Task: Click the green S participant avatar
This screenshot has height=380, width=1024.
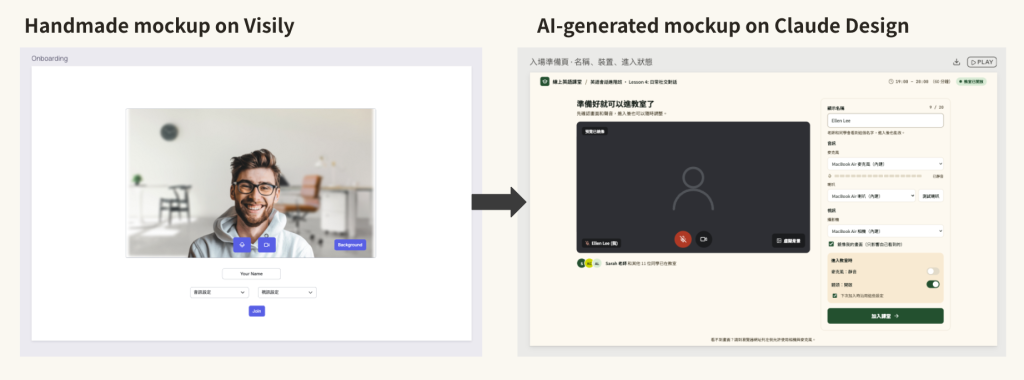Action: pyautogui.click(x=581, y=263)
